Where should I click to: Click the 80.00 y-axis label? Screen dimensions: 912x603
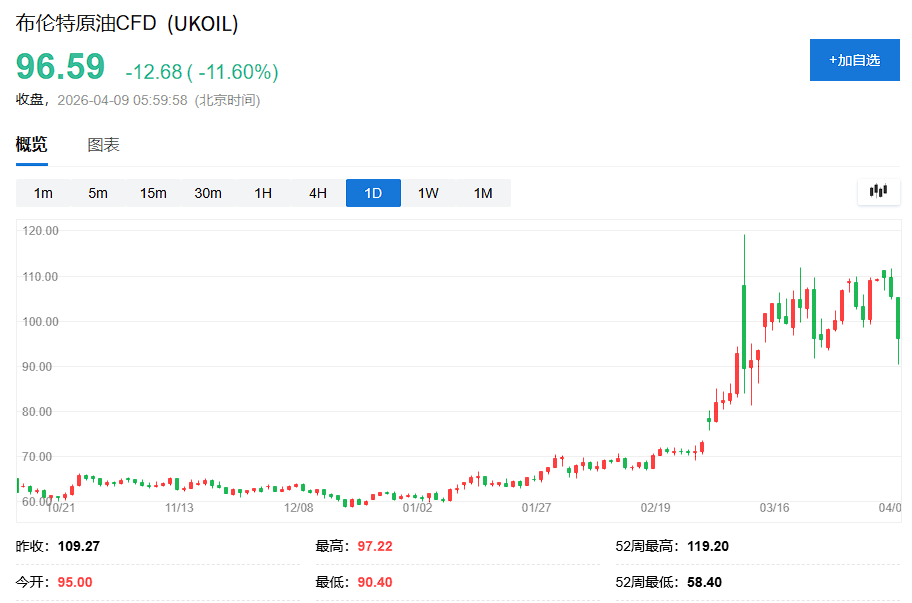click(37, 412)
